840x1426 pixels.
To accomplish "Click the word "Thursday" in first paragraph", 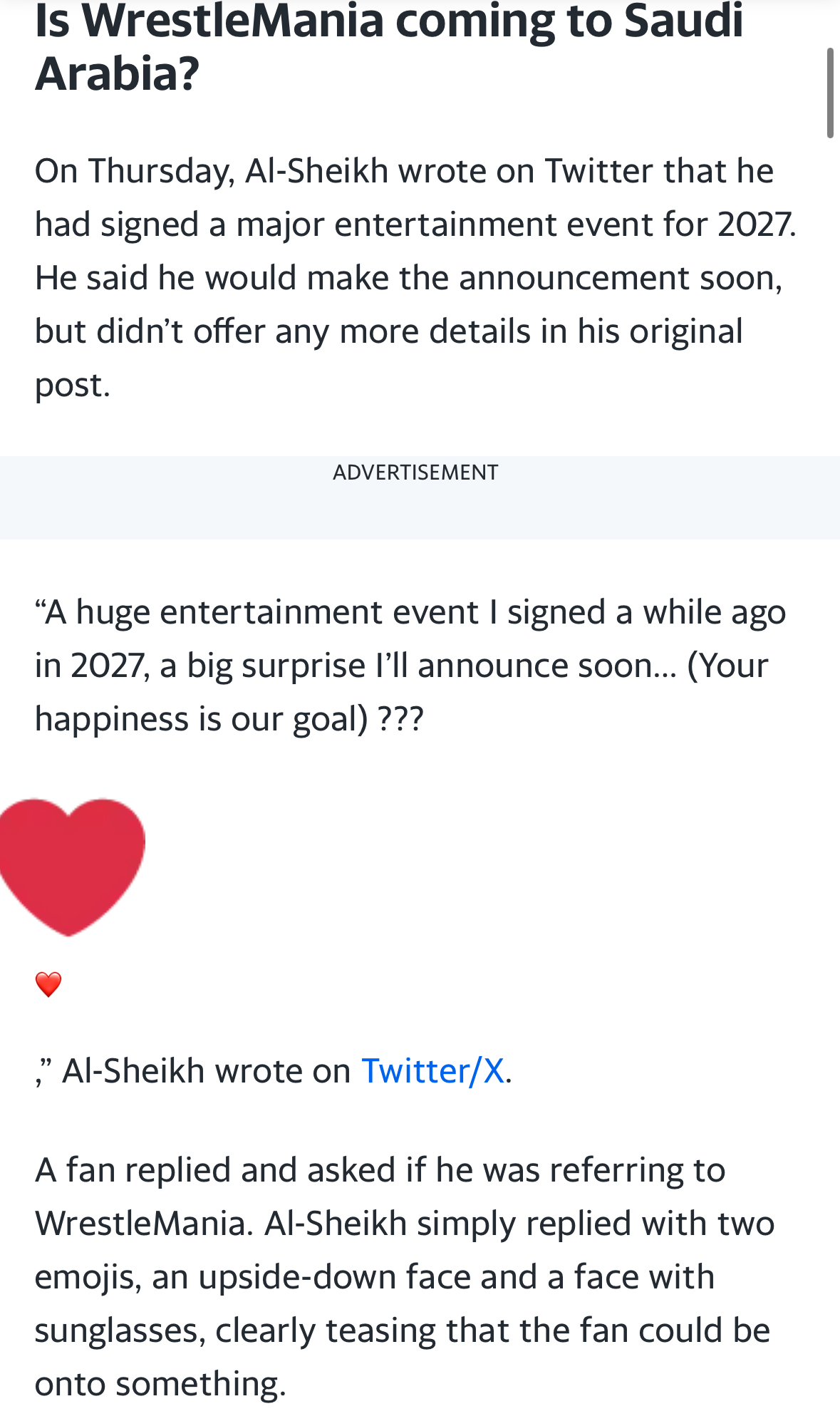I will tap(161, 171).
